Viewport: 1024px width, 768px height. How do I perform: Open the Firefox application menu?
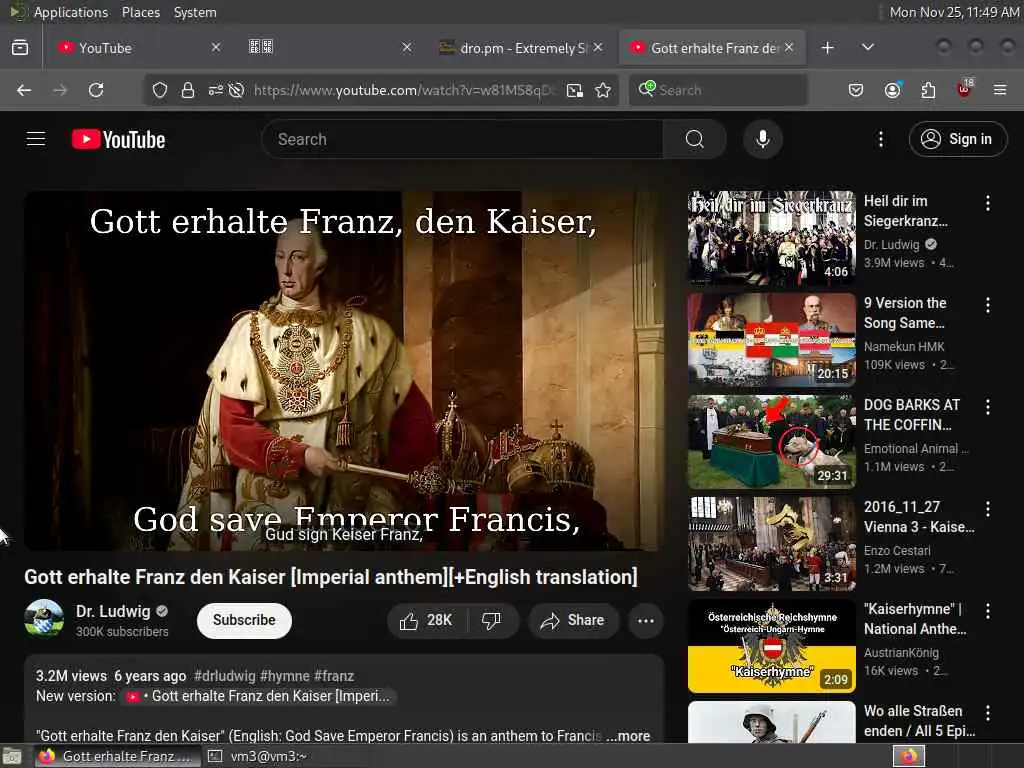[1000, 90]
